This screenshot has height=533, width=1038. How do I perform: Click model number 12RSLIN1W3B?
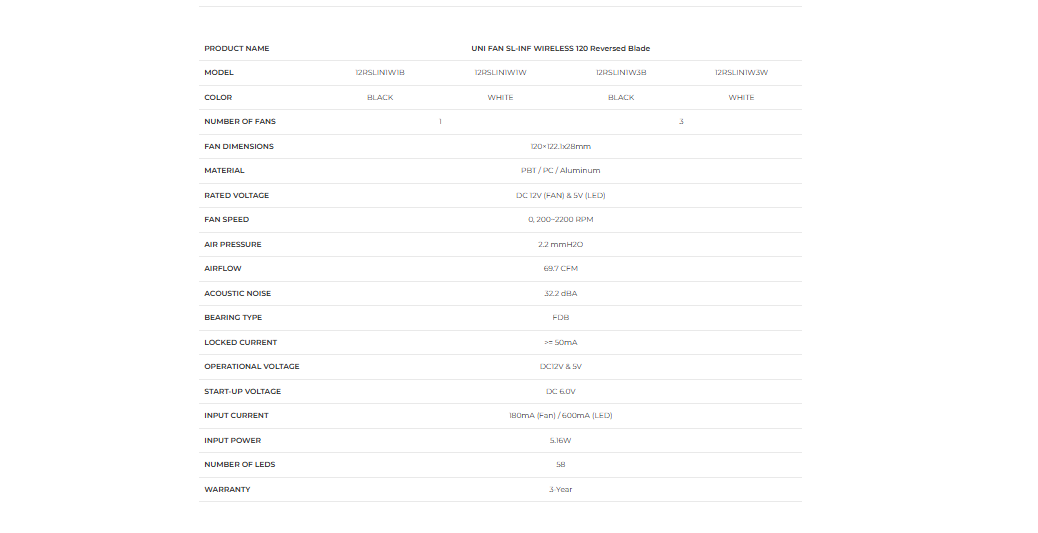[621, 73]
